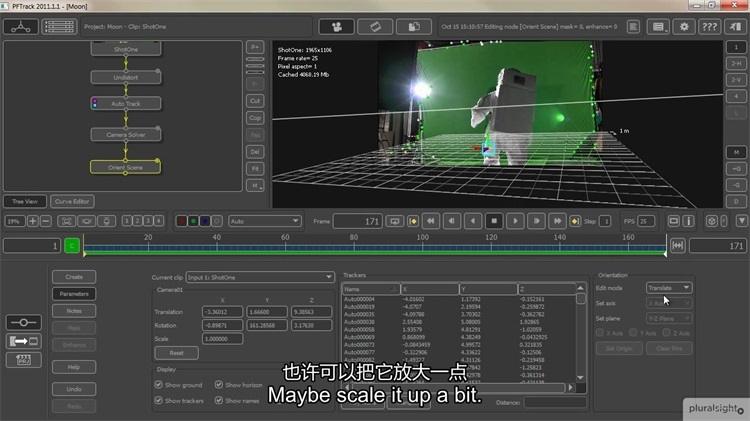The image size is (750, 421).
Task: Open the tree node view icon
Action: click(x=21, y=27)
